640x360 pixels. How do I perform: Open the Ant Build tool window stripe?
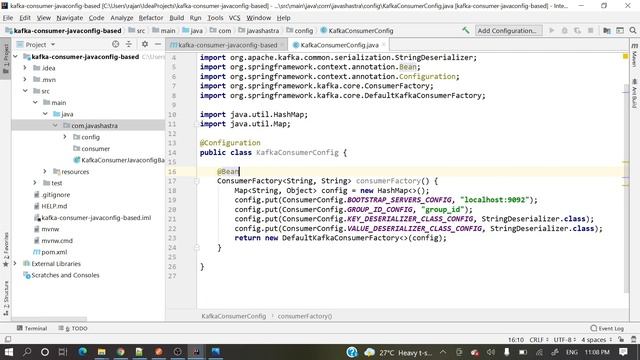pyautogui.click(x=634, y=94)
